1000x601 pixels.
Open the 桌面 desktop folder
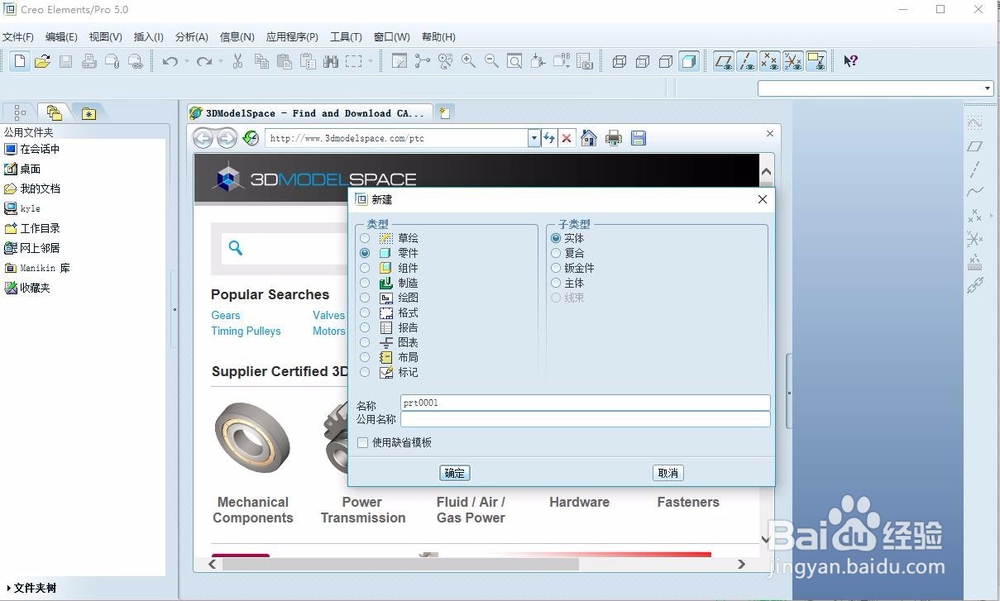23,169
